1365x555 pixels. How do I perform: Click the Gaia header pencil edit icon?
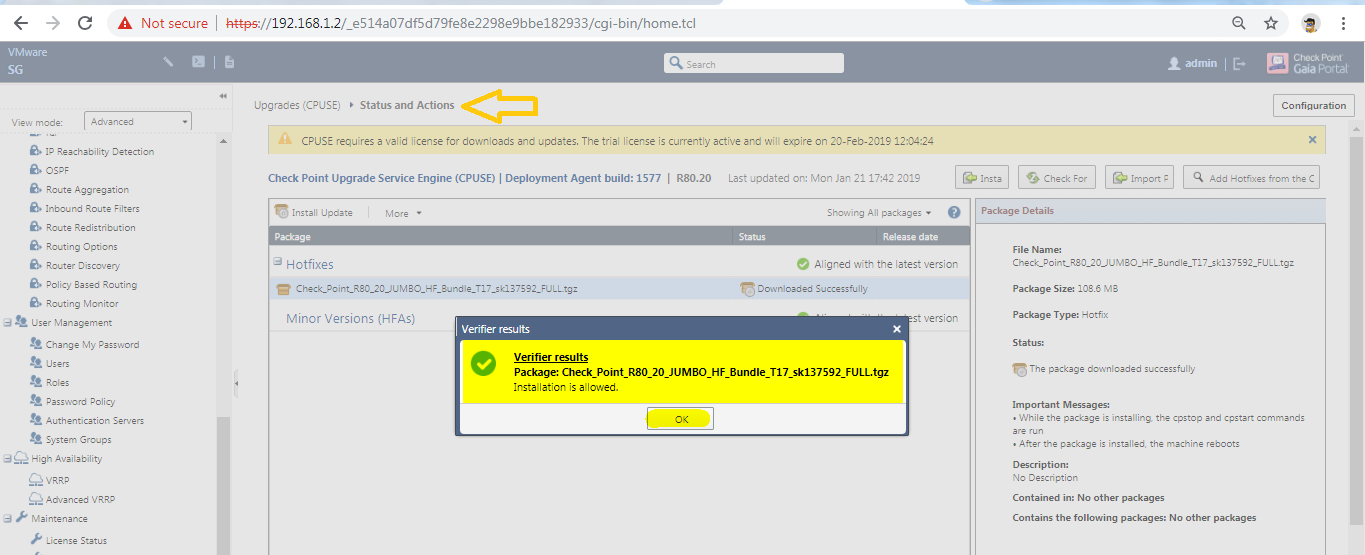[169, 62]
